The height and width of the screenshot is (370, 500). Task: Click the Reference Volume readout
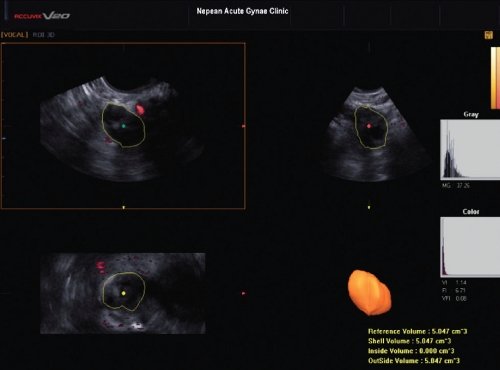click(x=417, y=331)
